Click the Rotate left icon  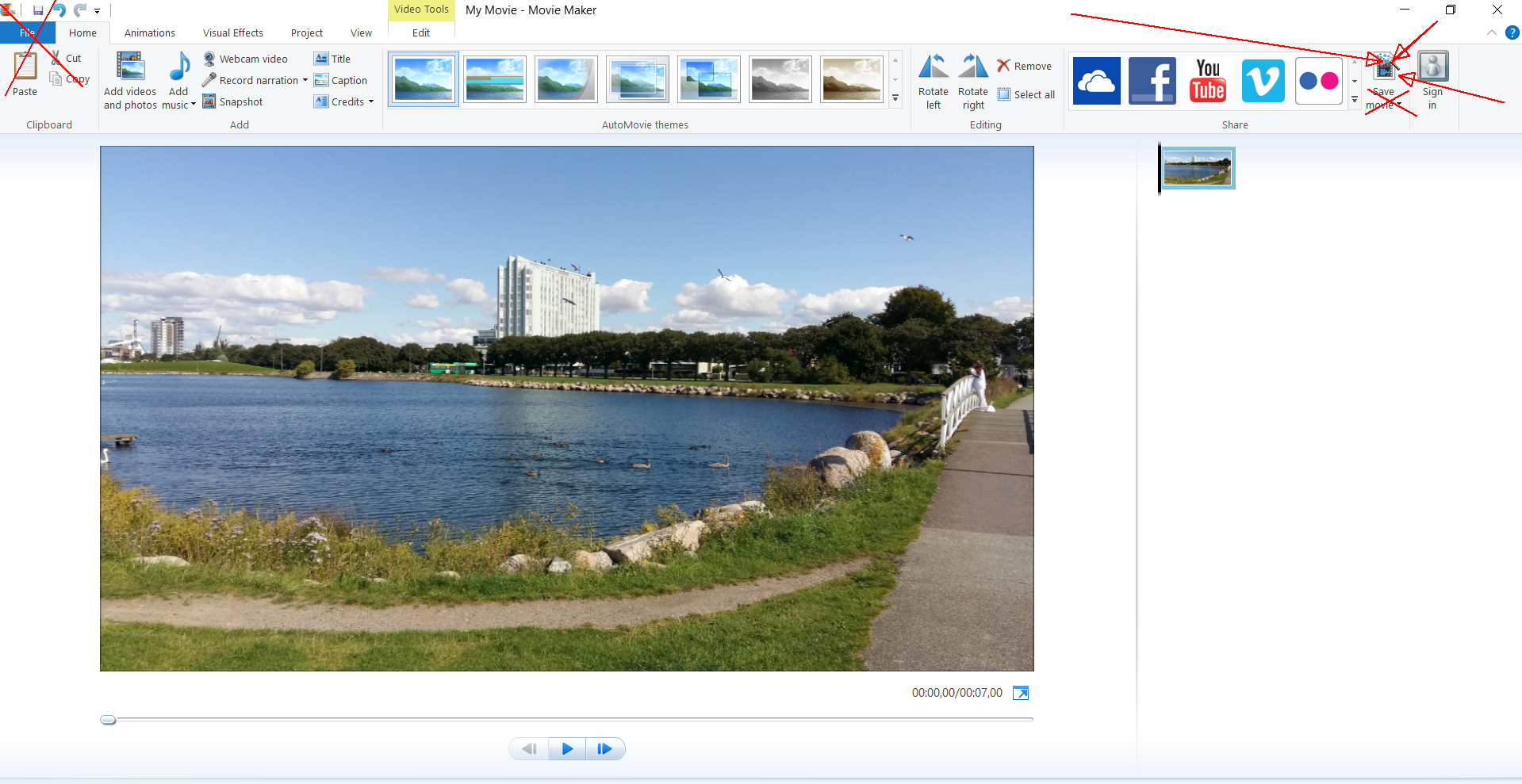(933, 67)
